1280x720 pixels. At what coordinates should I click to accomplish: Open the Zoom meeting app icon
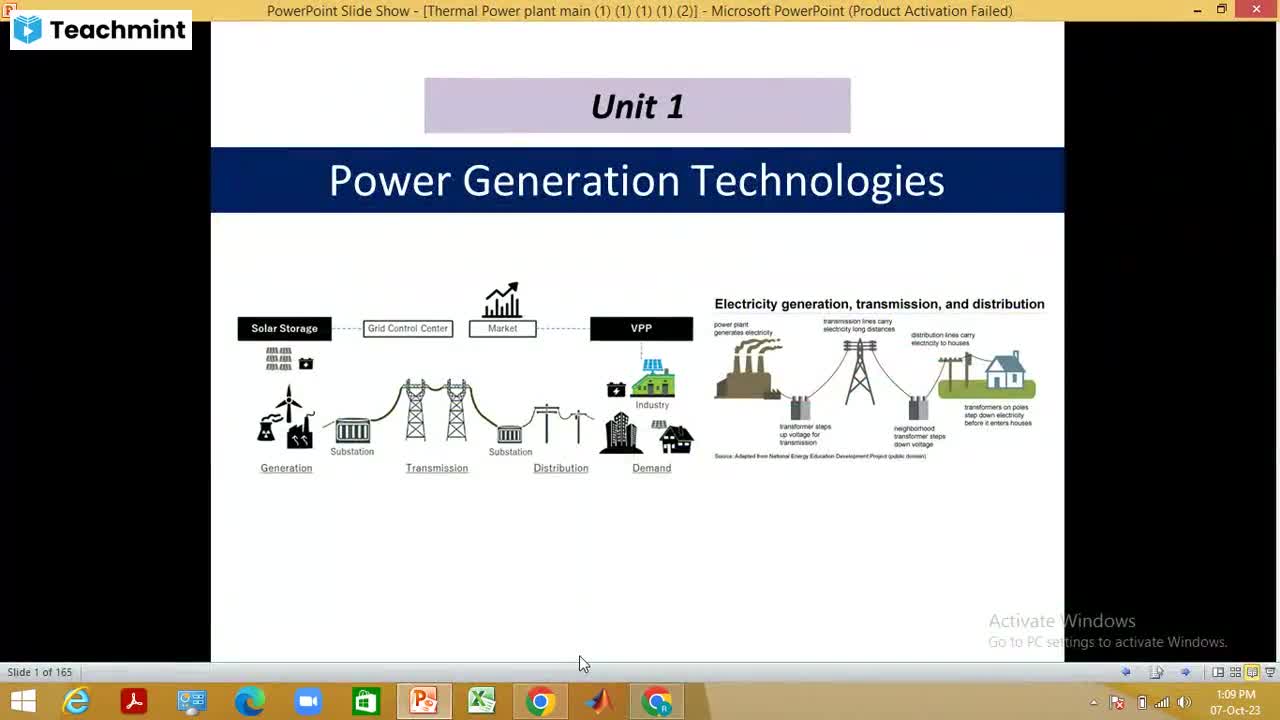coord(308,702)
